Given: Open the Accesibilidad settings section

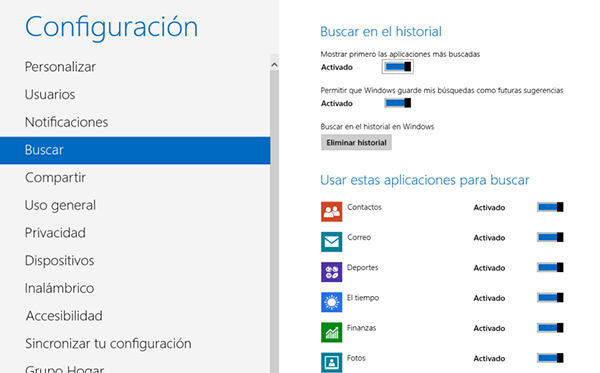Looking at the screenshot, I should click(135, 316).
